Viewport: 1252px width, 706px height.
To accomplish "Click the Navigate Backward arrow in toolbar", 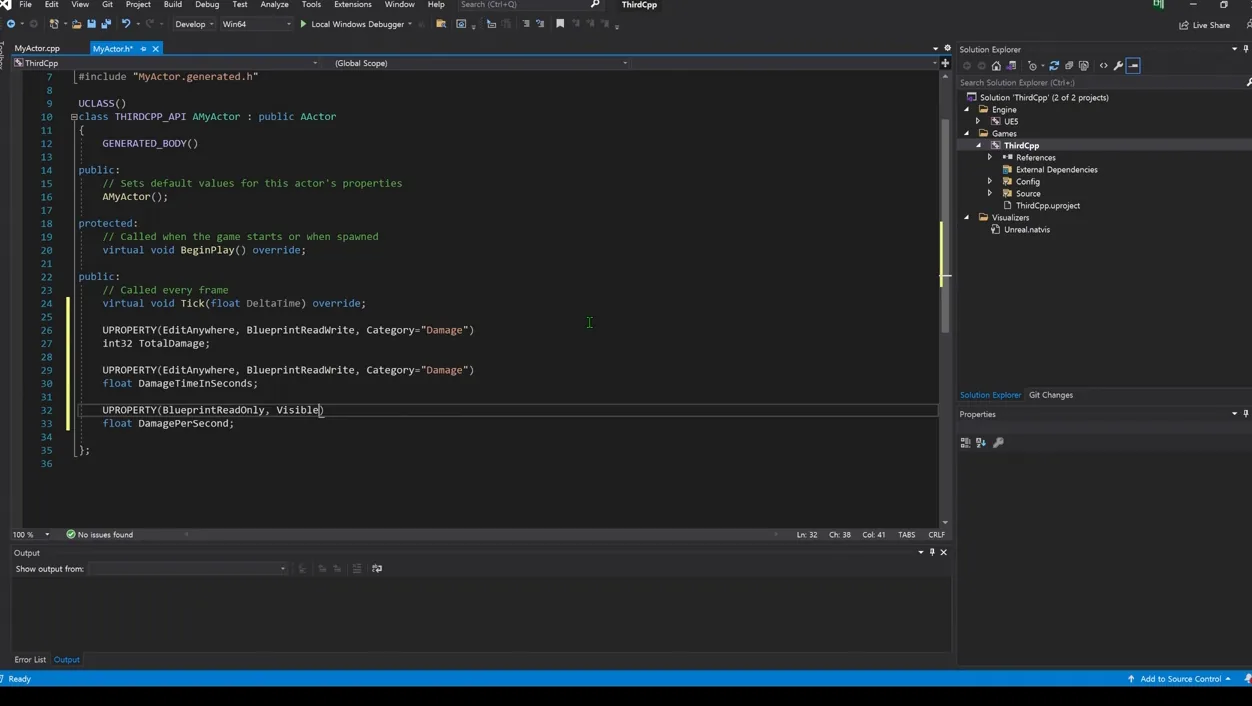I will point(11,24).
